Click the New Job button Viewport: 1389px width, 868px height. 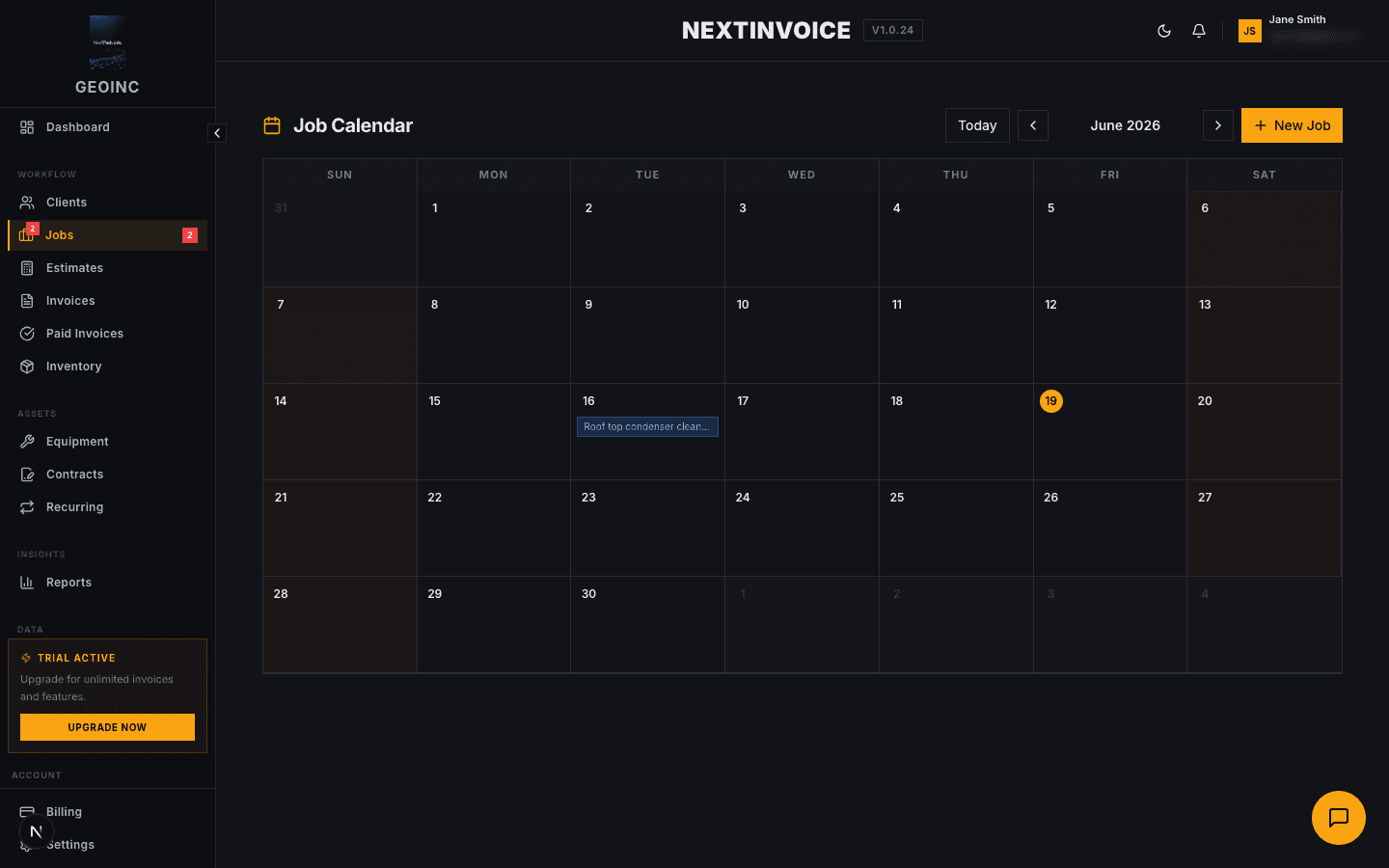1292,125
